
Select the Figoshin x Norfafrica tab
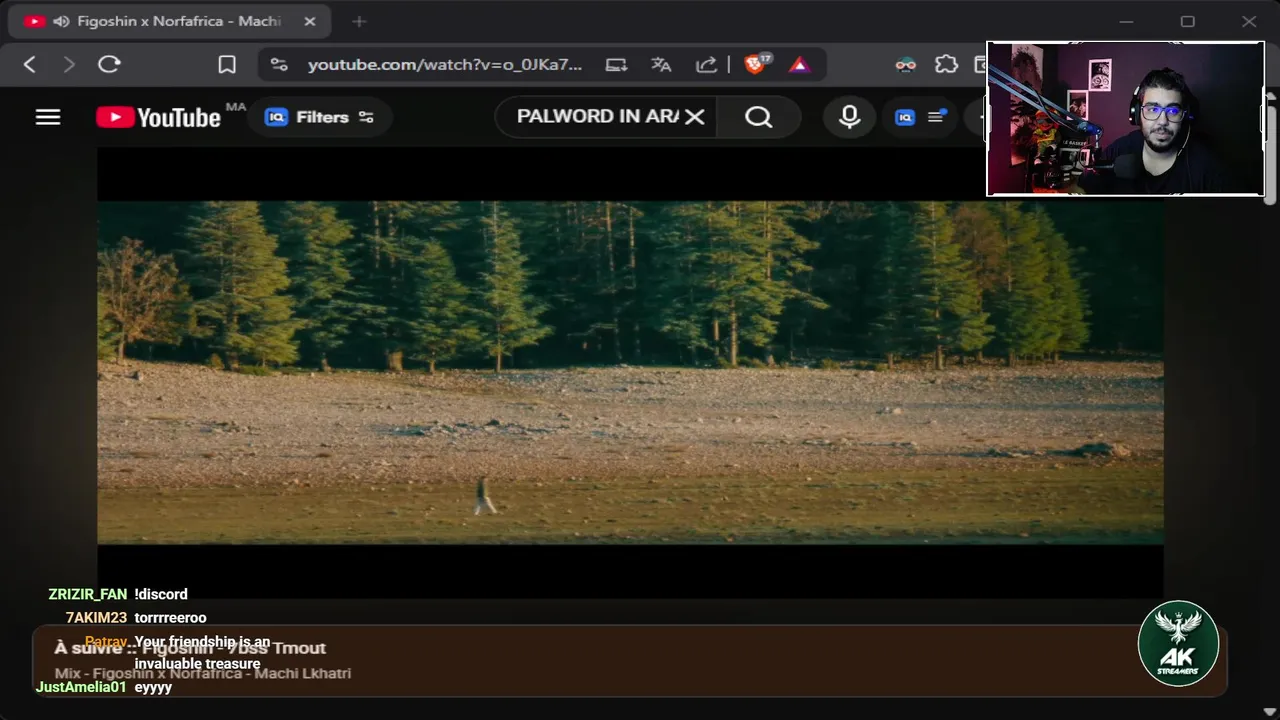(x=170, y=21)
